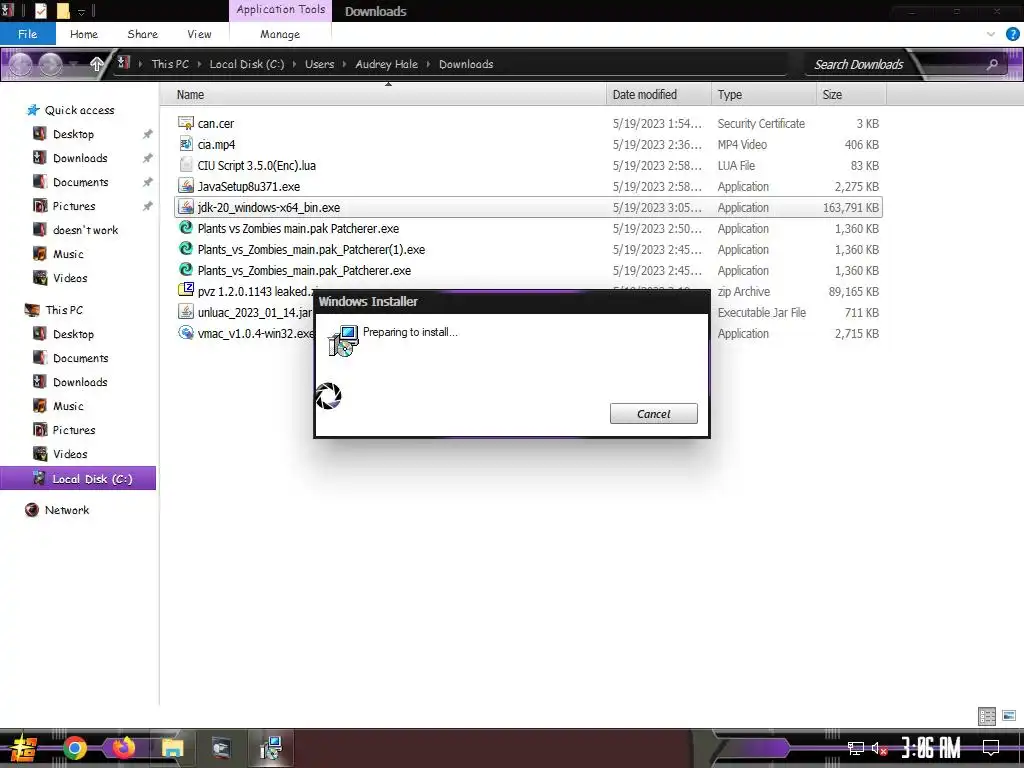The height and width of the screenshot is (768, 1024).
Task: Click the Windows Installer taskbar icon
Action: coord(270,748)
